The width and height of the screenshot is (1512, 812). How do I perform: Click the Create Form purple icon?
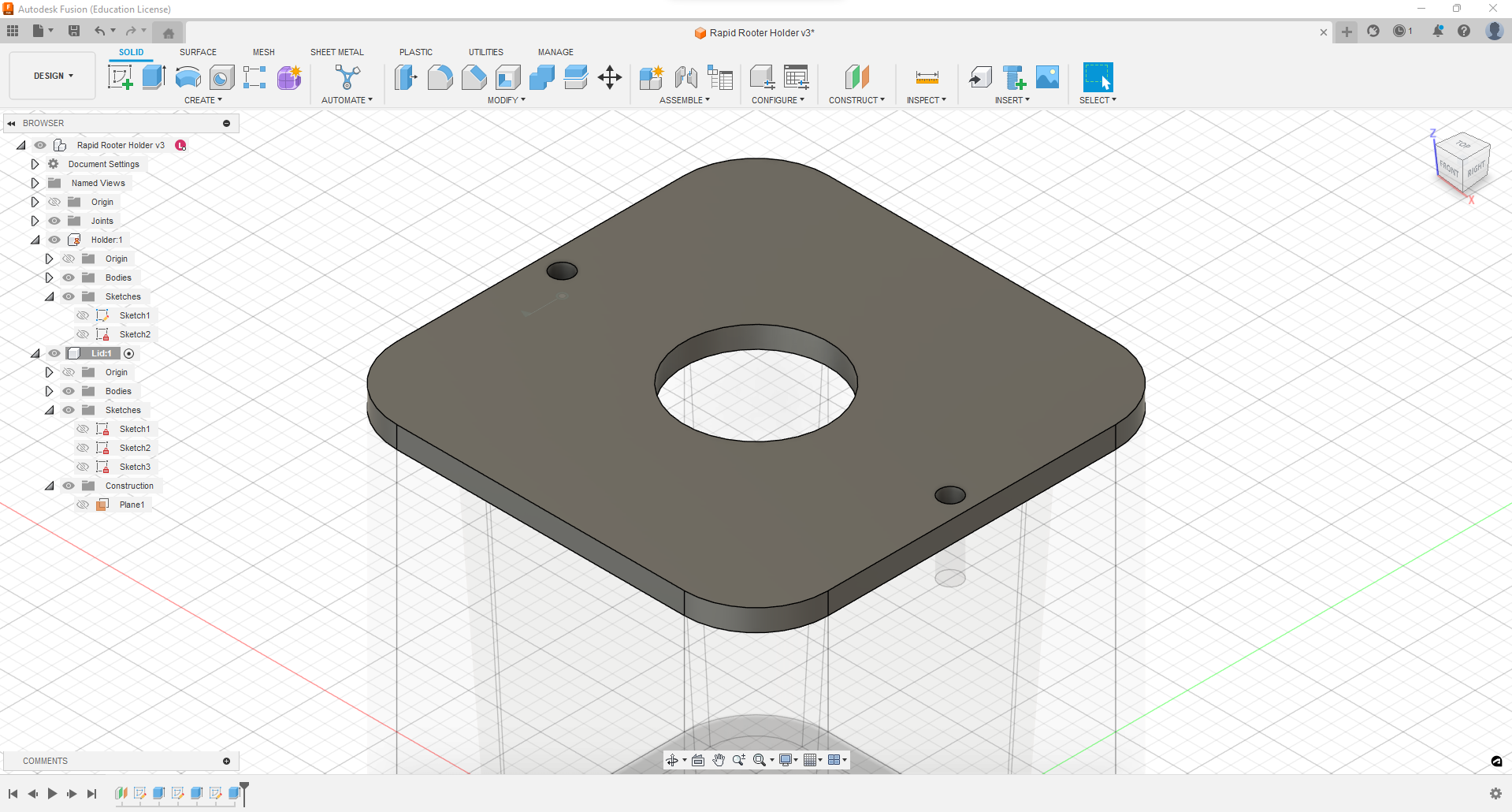289,77
